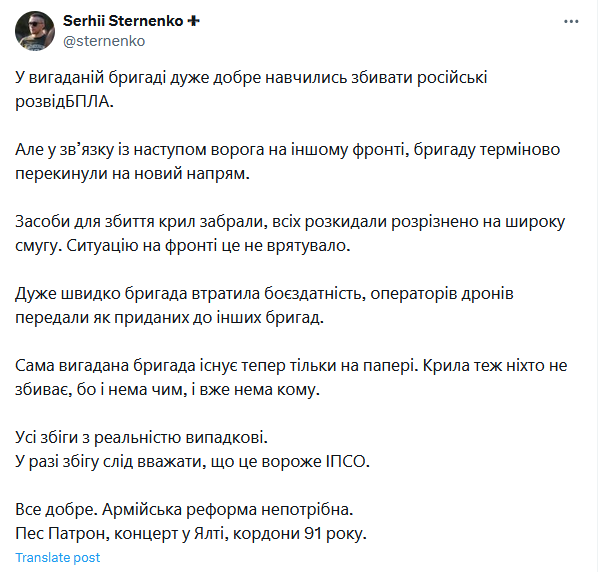The image size is (599, 572).
Task: Click the paragraph starting with Дуже швидко бригада
Action: [264, 305]
